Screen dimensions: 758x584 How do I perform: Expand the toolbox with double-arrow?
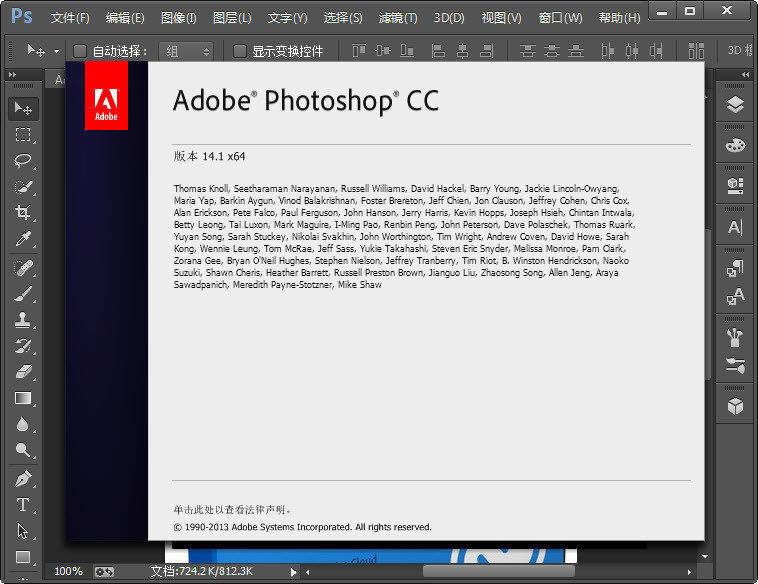pyautogui.click(x=13, y=74)
